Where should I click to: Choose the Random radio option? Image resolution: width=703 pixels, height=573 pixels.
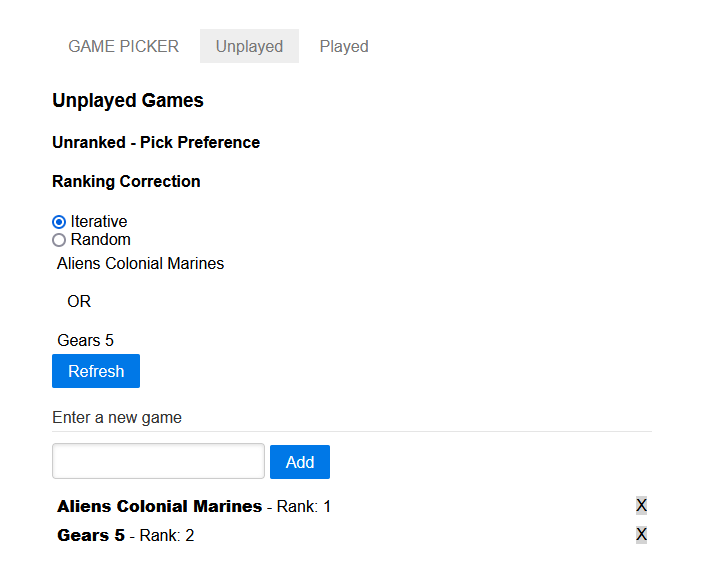tap(59, 240)
